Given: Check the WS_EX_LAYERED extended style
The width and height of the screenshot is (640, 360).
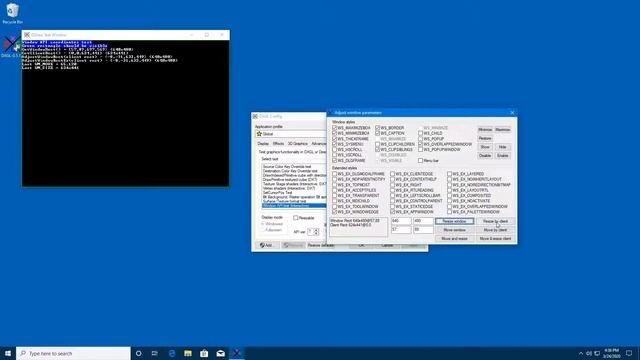Looking at the screenshot, I should click(x=466, y=173).
